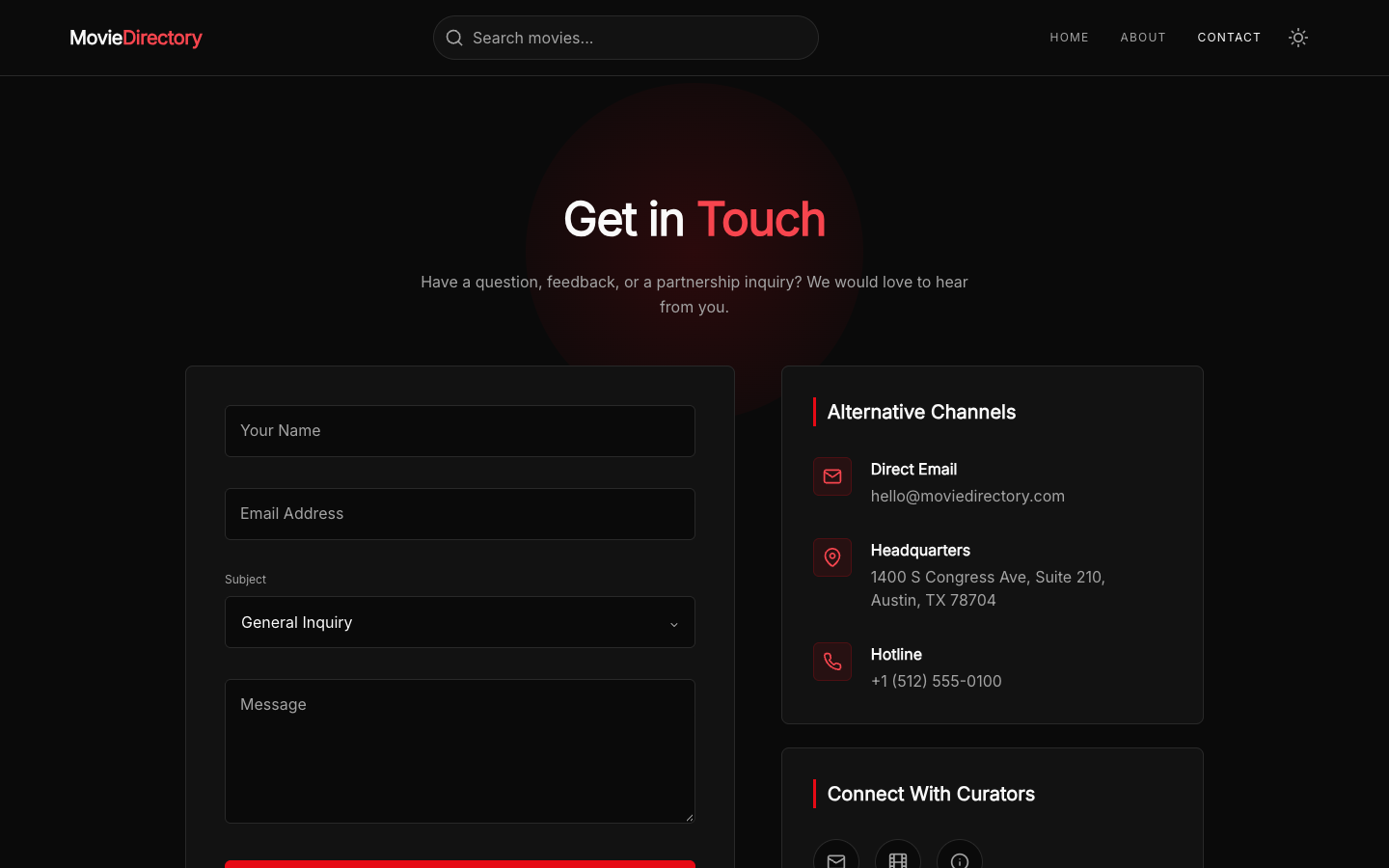Click the Direct Email label
This screenshot has height=868, width=1389.
coord(913,469)
